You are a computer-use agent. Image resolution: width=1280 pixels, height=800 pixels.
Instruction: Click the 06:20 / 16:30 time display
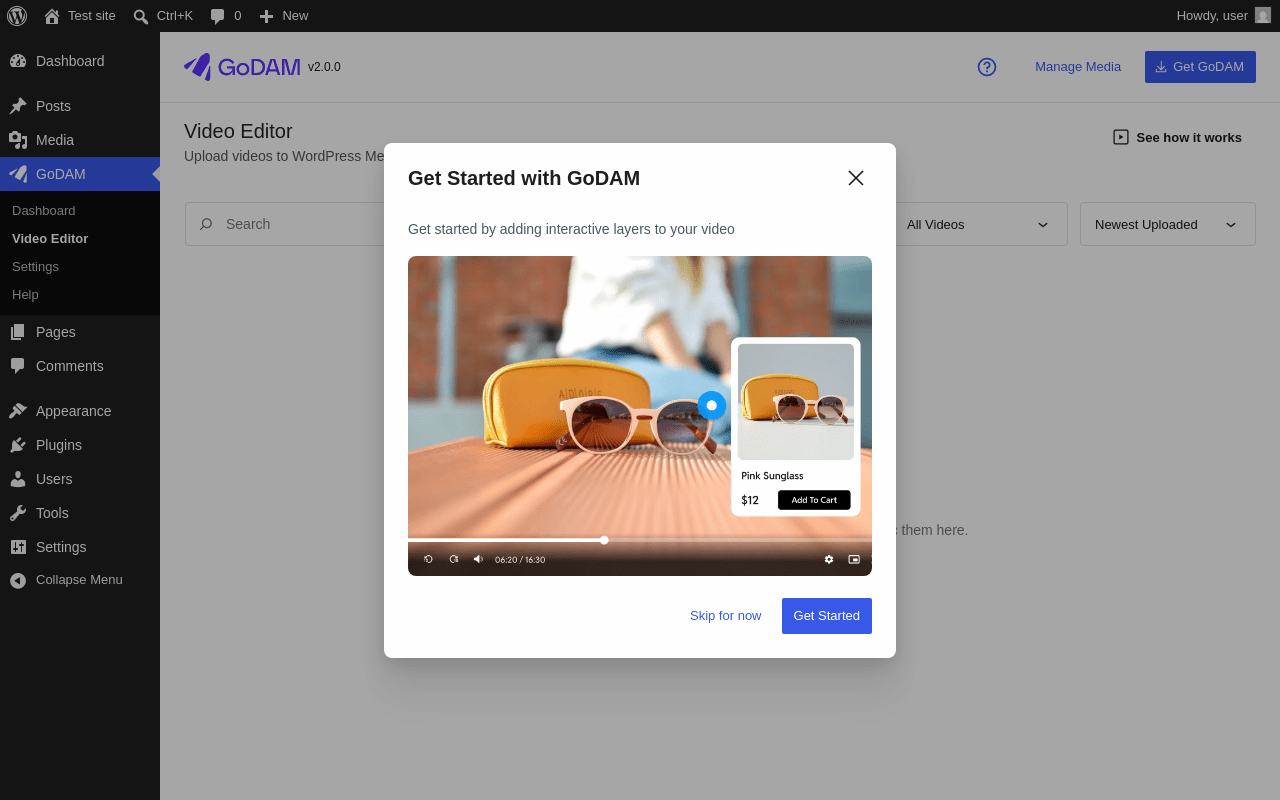coord(520,560)
